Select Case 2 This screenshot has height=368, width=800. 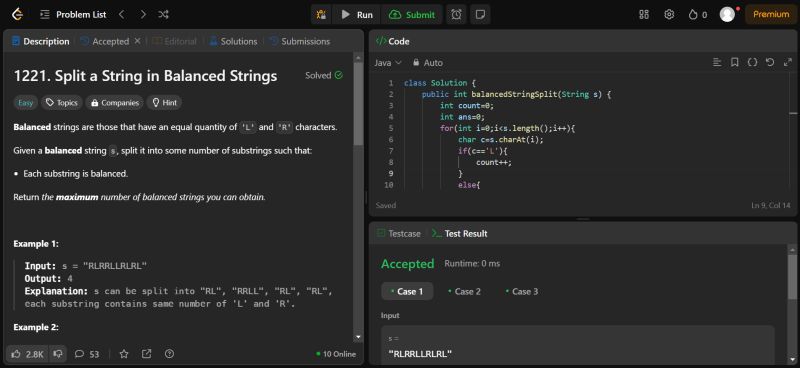(464, 291)
